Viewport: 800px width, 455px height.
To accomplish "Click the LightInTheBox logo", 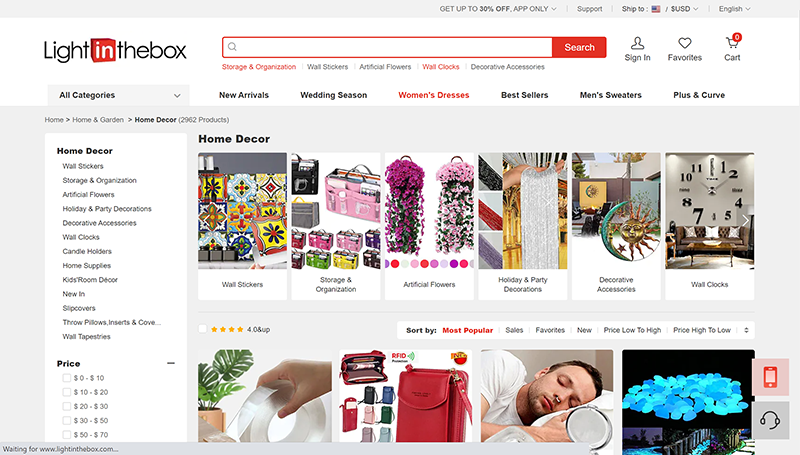I will (x=115, y=50).
